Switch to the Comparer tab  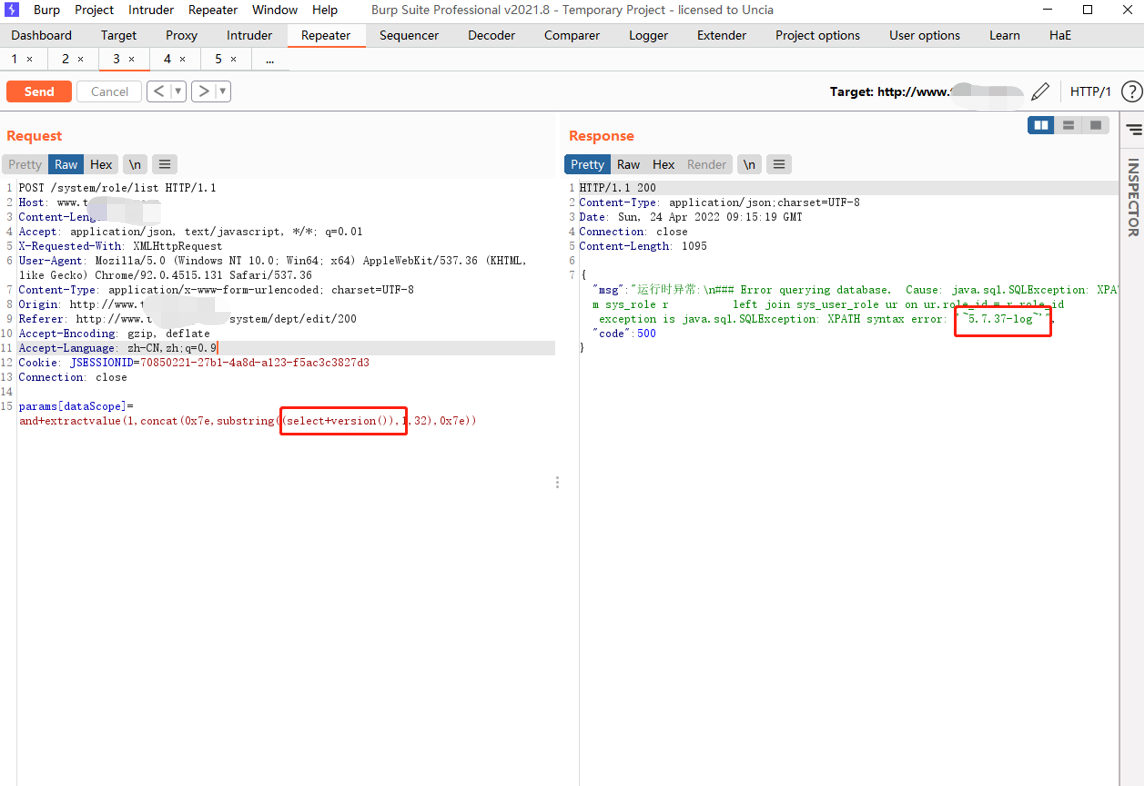[571, 35]
